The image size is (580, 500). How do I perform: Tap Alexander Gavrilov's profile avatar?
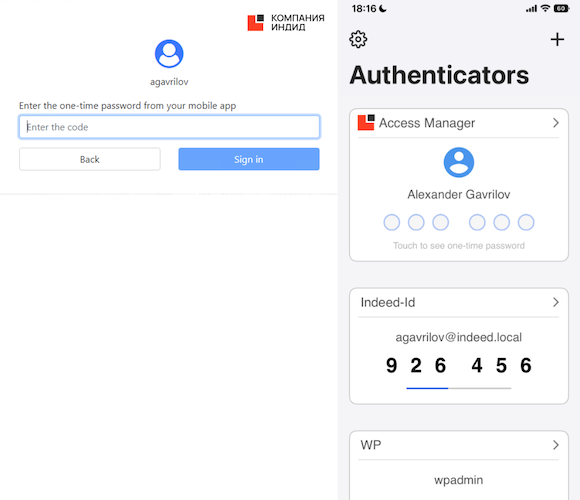(459, 162)
